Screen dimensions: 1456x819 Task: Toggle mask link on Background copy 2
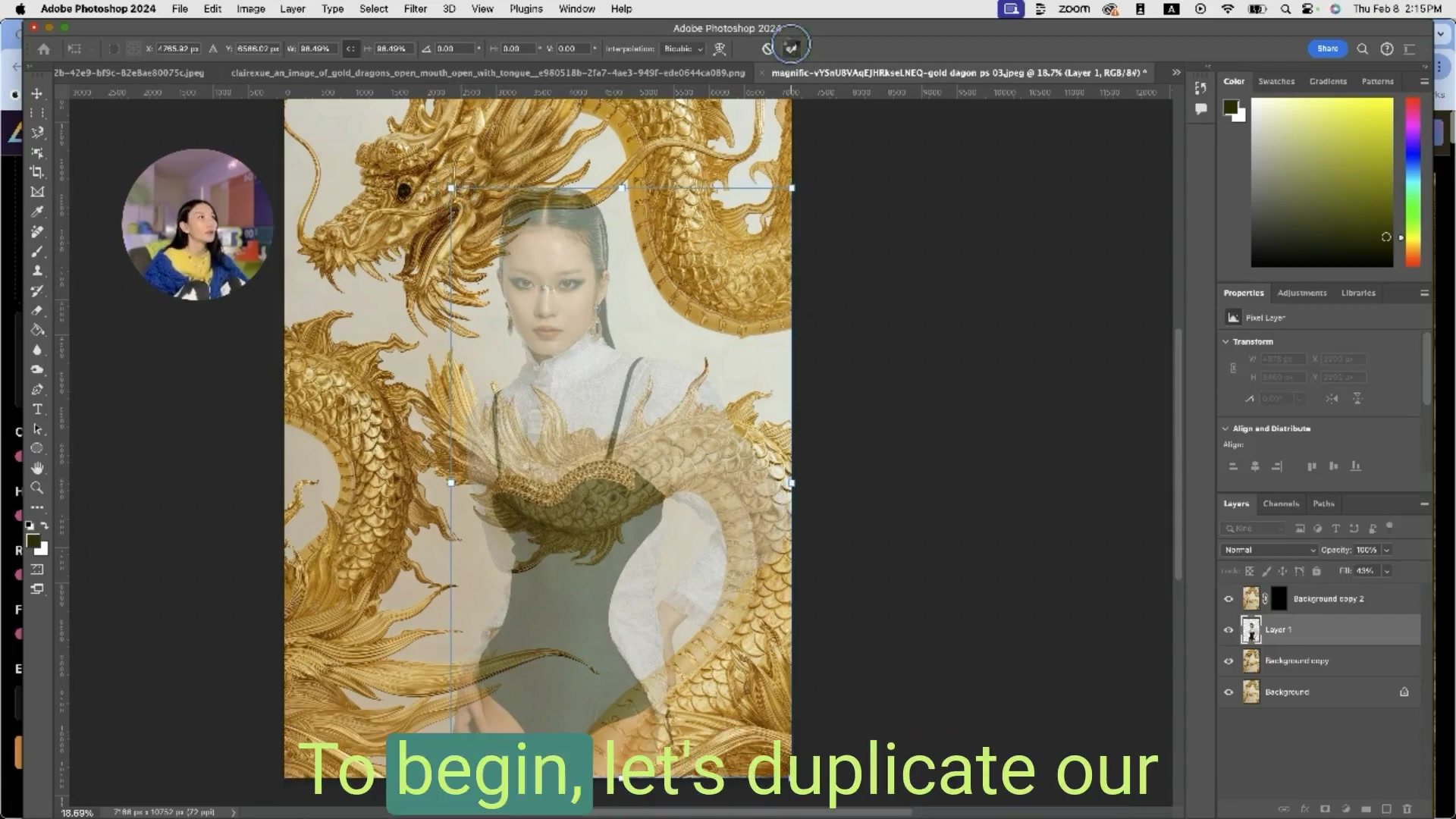pyautogui.click(x=1265, y=599)
